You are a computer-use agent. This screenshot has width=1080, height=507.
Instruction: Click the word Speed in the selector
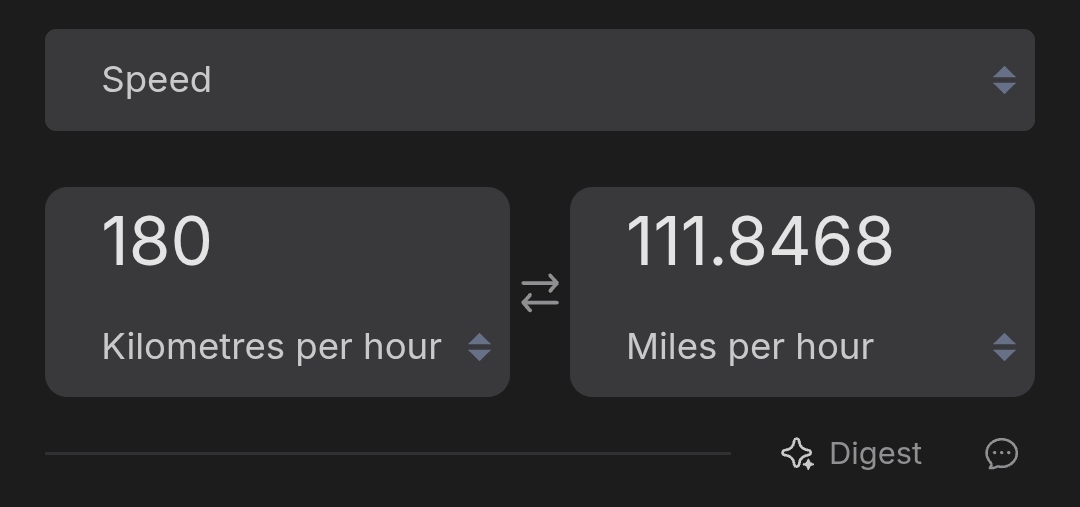click(157, 80)
